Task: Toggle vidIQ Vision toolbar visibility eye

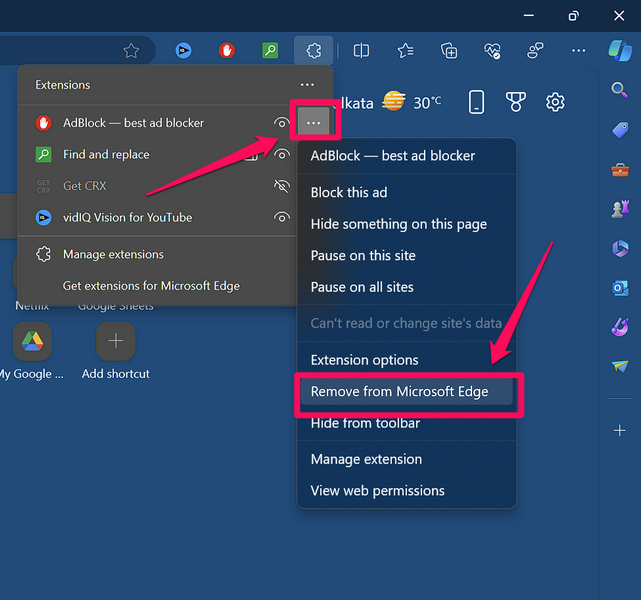Action: [282, 217]
